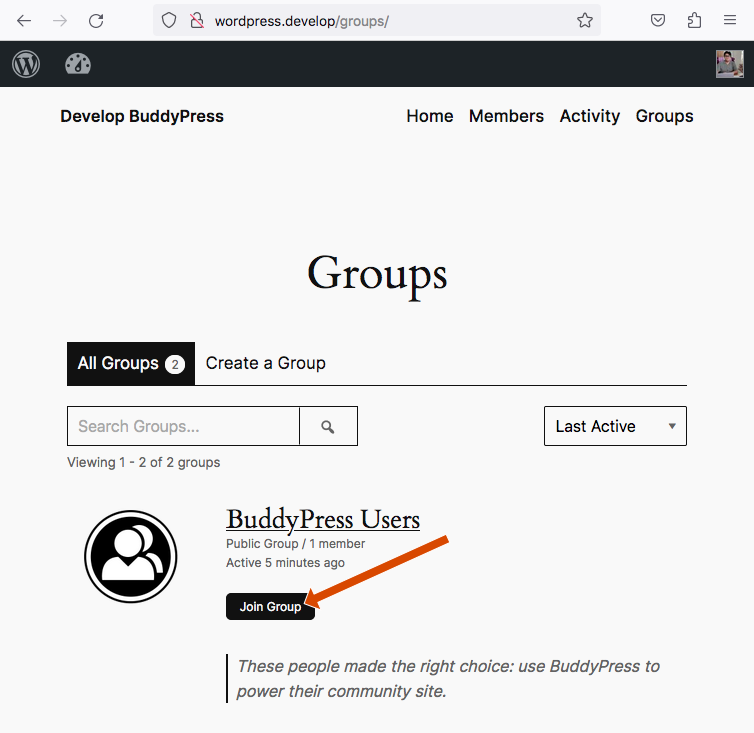Click the 'Active 5 minutes ago' text
This screenshot has height=733, width=754.
[285, 563]
